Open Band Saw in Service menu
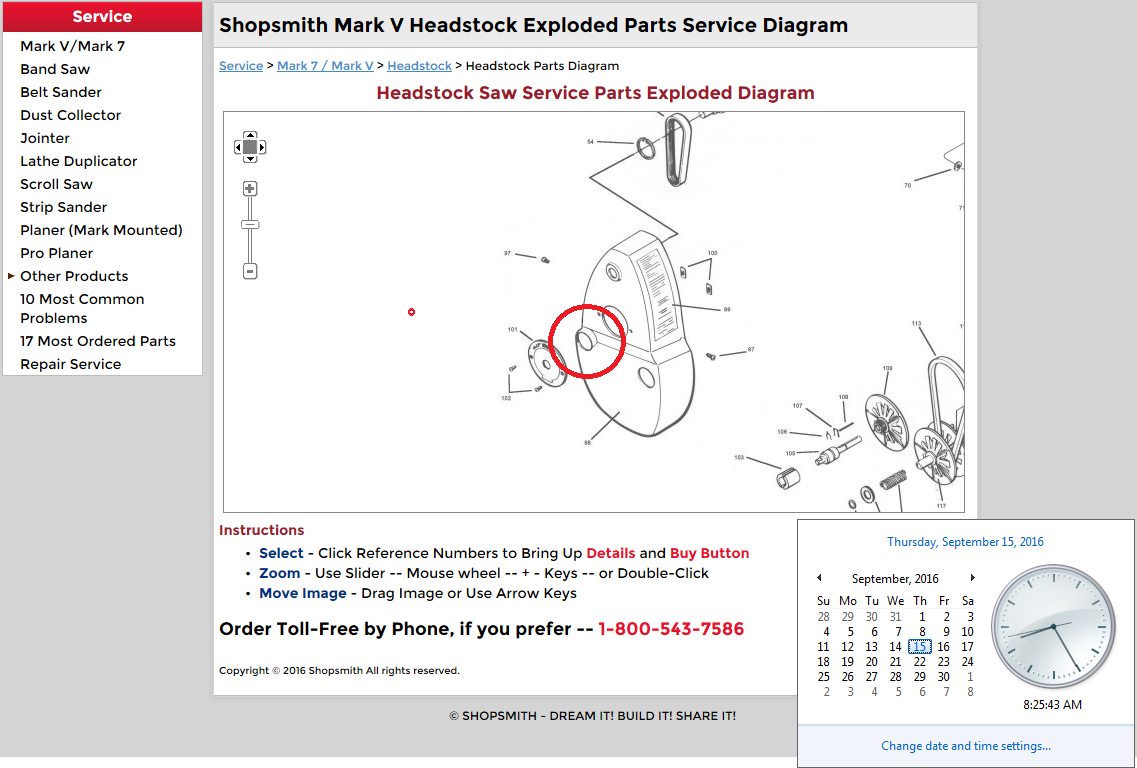This screenshot has width=1137, height=768. tap(55, 70)
